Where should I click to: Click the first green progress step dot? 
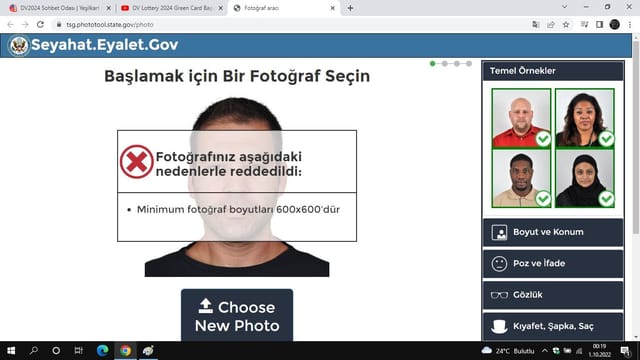tap(433, 64)
